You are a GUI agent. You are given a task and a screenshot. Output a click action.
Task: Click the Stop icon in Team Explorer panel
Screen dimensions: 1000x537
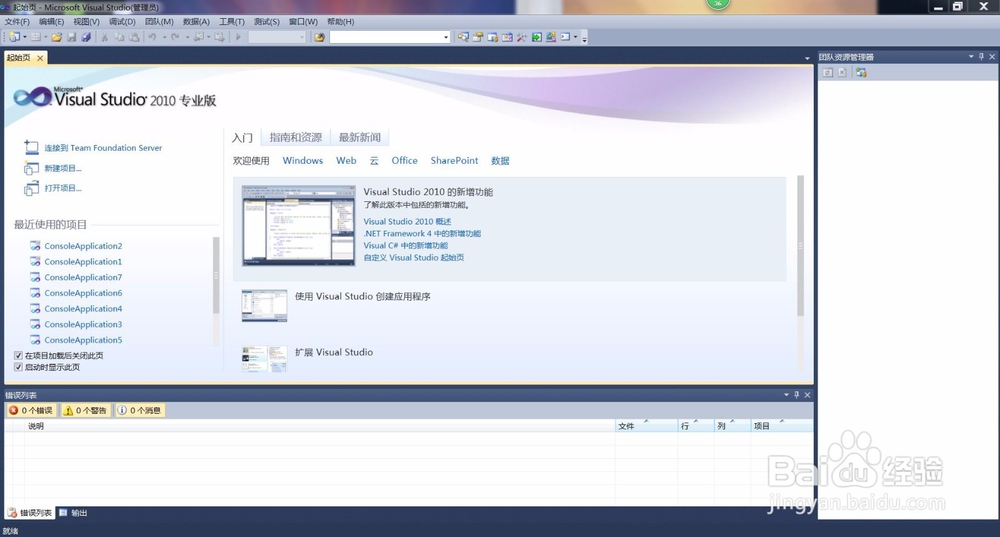pos(842,73)
